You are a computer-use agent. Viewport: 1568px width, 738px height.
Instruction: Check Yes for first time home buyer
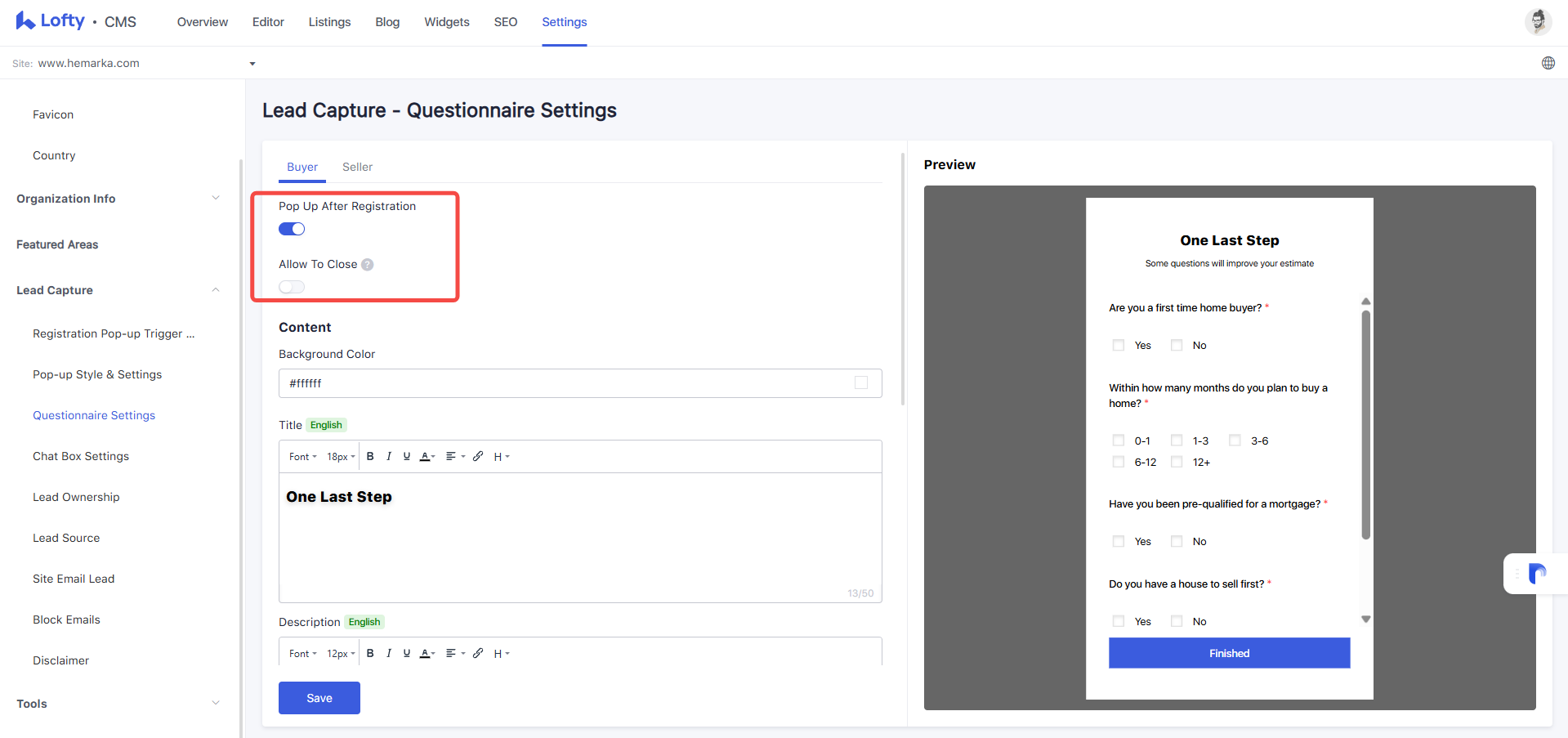click(1119, 346)
